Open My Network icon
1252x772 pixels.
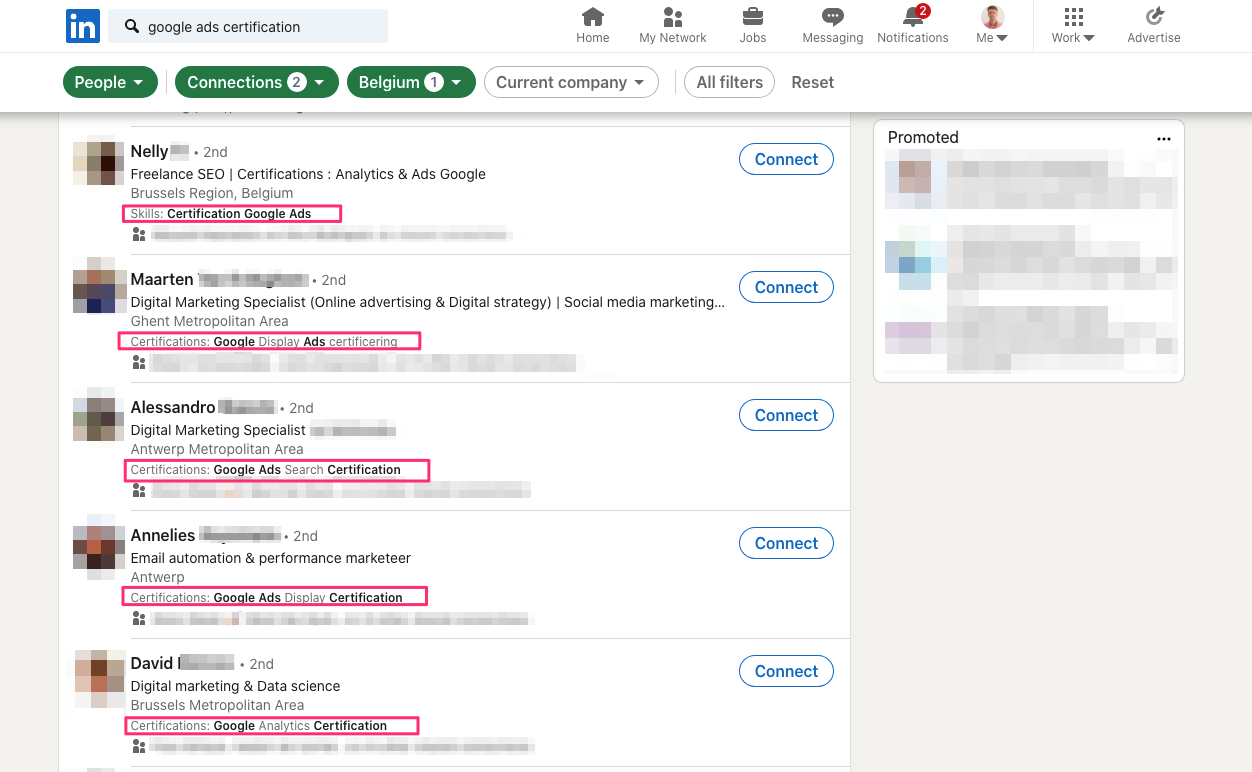[x=673, y=17]
